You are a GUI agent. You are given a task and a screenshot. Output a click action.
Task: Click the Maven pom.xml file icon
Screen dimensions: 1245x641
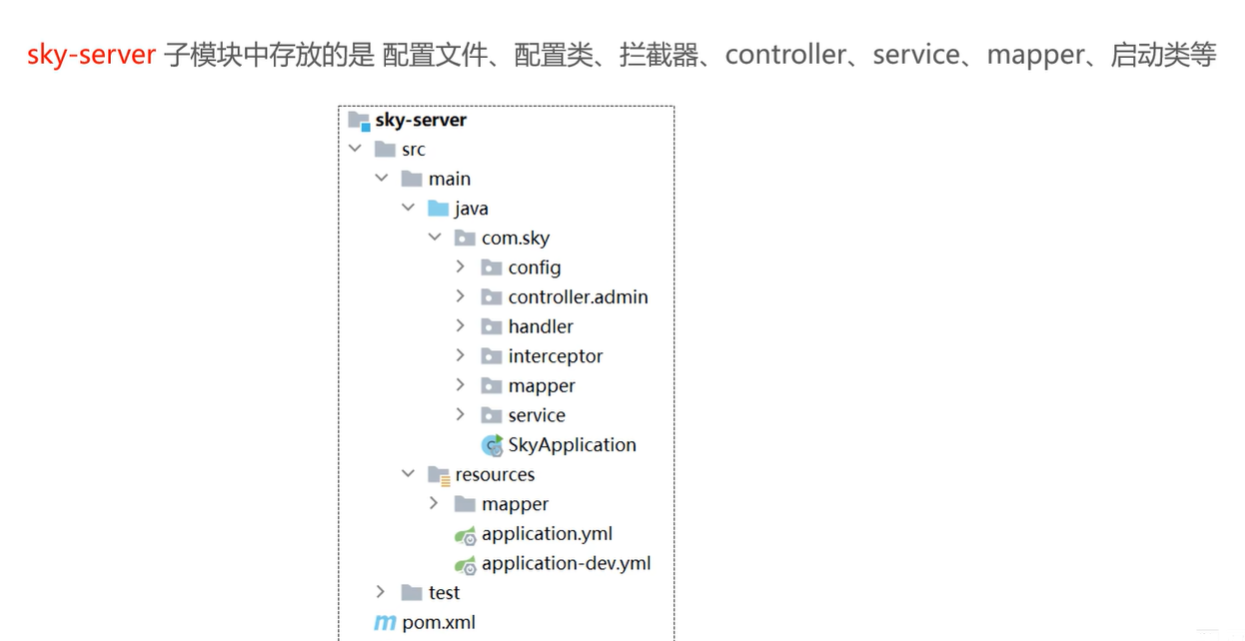[385, 623]
